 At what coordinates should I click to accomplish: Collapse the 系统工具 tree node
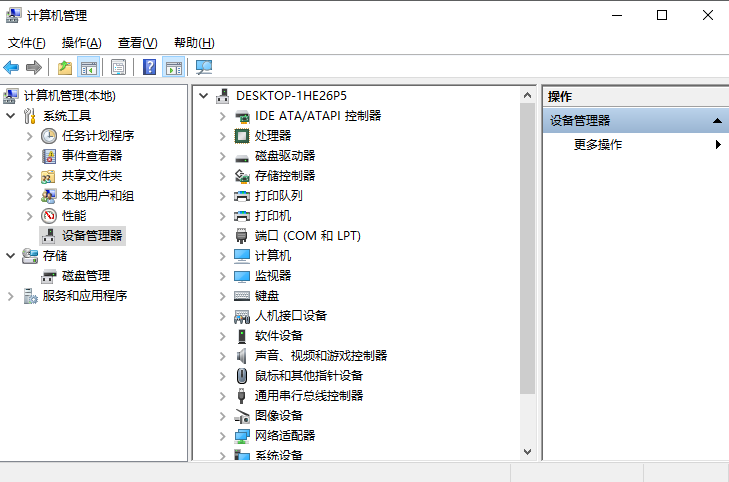[x=11, y=116]
